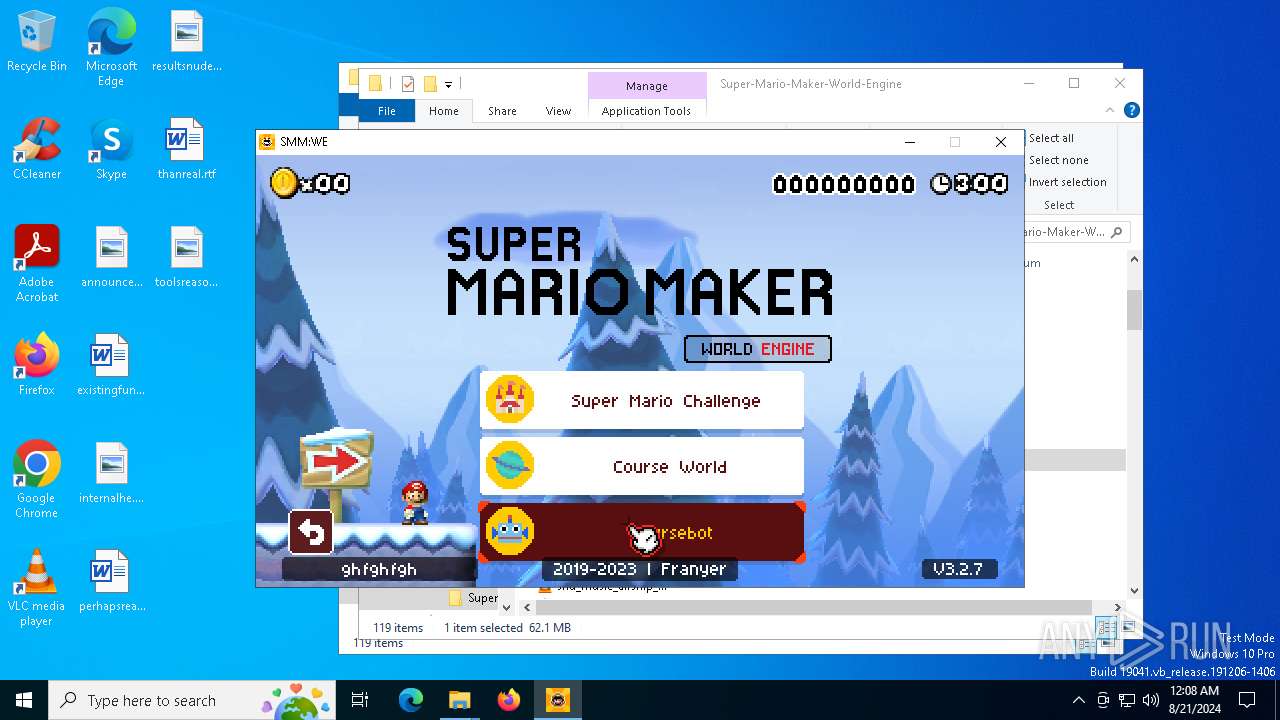The height and width of the screenshot is (720, 1280).
Task: Click the timer clock icon
Action: click(941, 184)
